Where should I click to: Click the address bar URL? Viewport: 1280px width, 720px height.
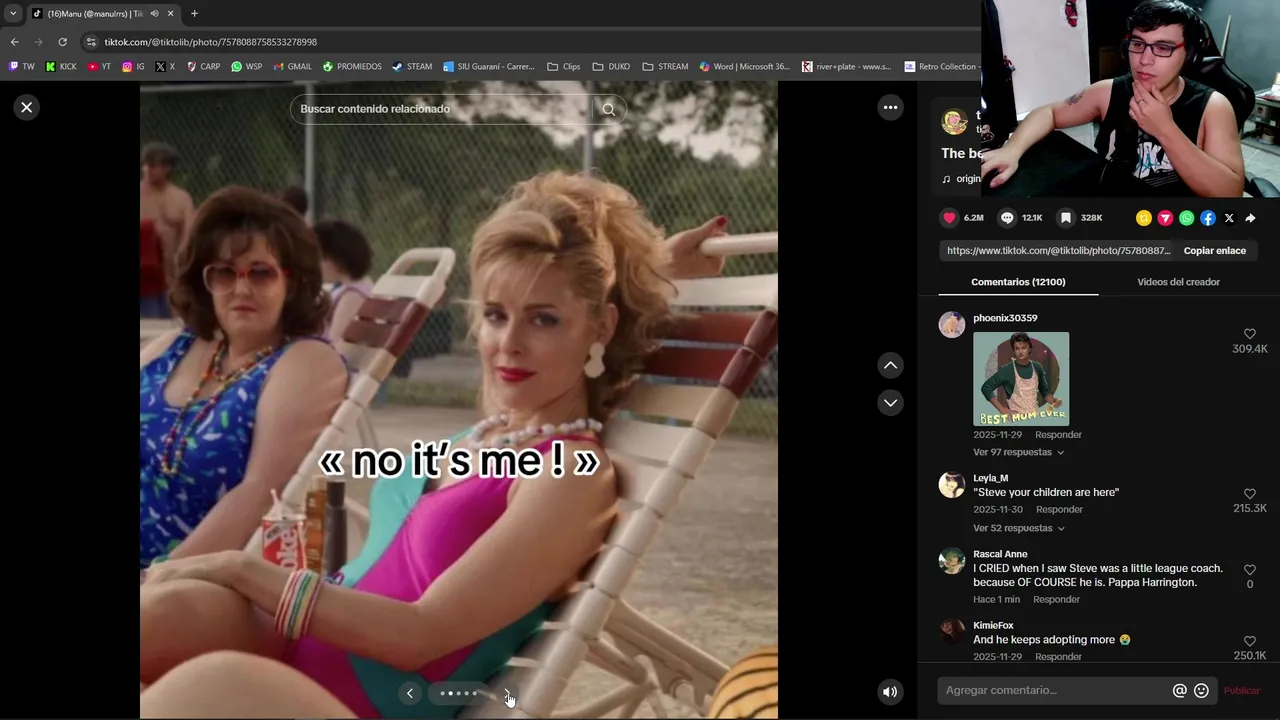pos(211,42)
